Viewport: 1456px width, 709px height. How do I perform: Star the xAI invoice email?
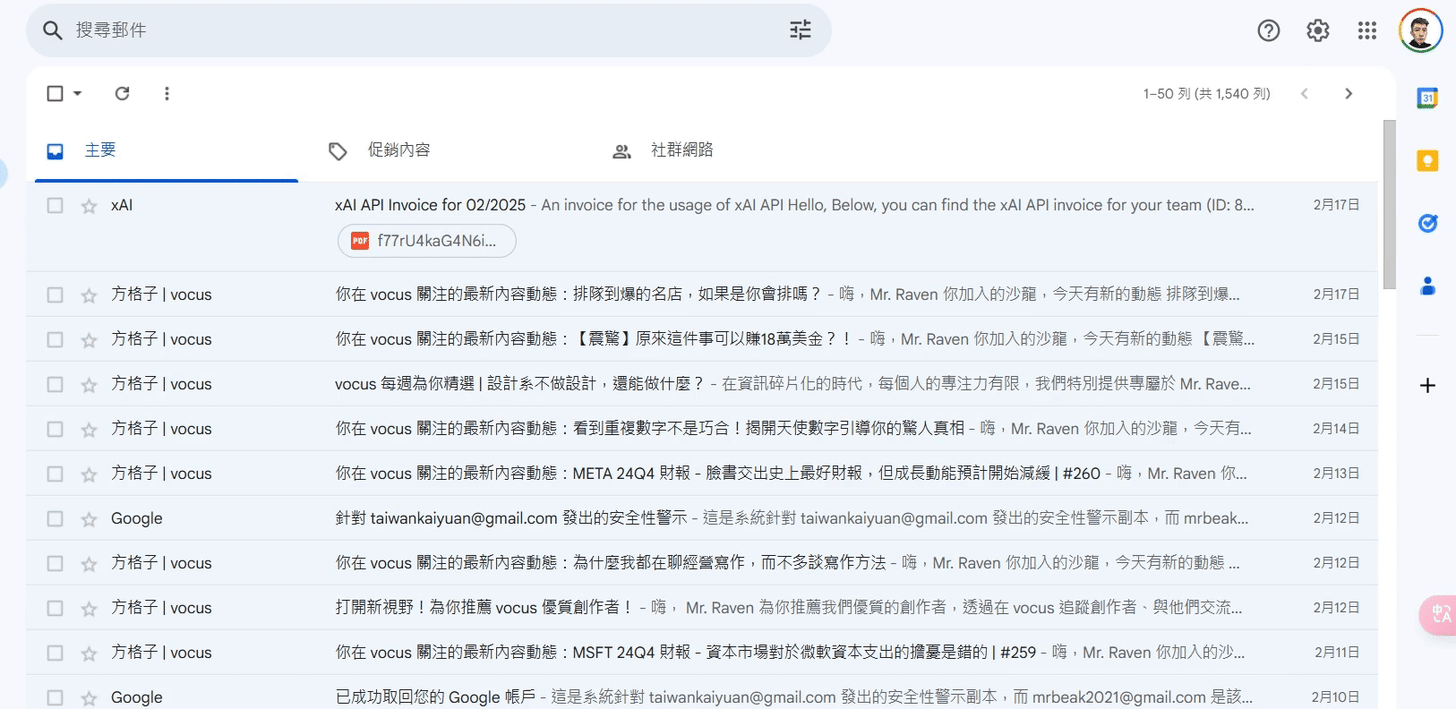pyautogui.click(x=89, y=206)
